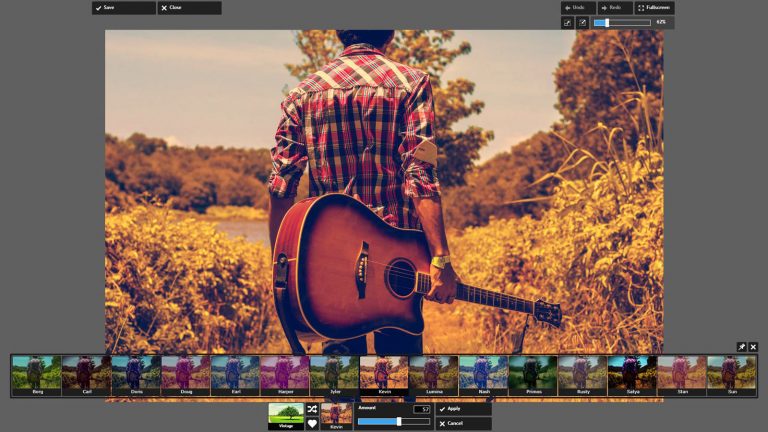Image resolution: width=768 pixels, height=432 pixels.
Task: Close the filter strip with the X icon
Action: point(753,347)
